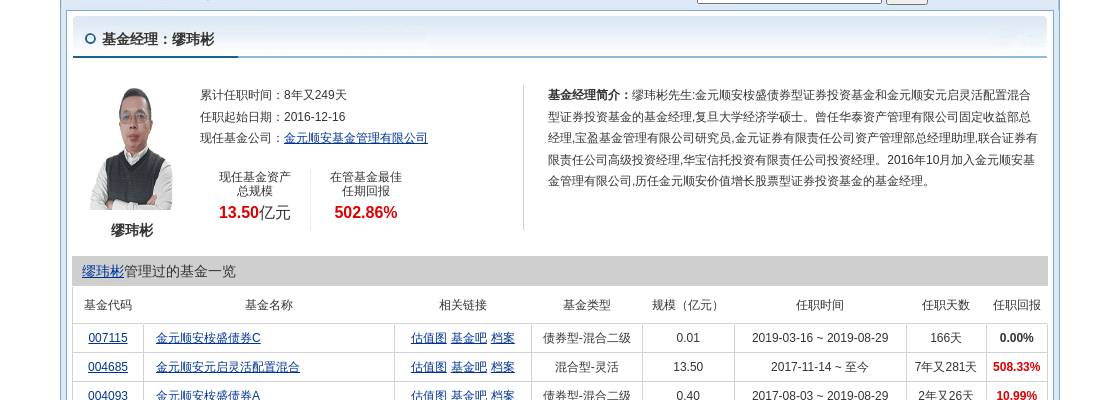
Task: Click the 基金类型 column header
Action: click(587, 305)
